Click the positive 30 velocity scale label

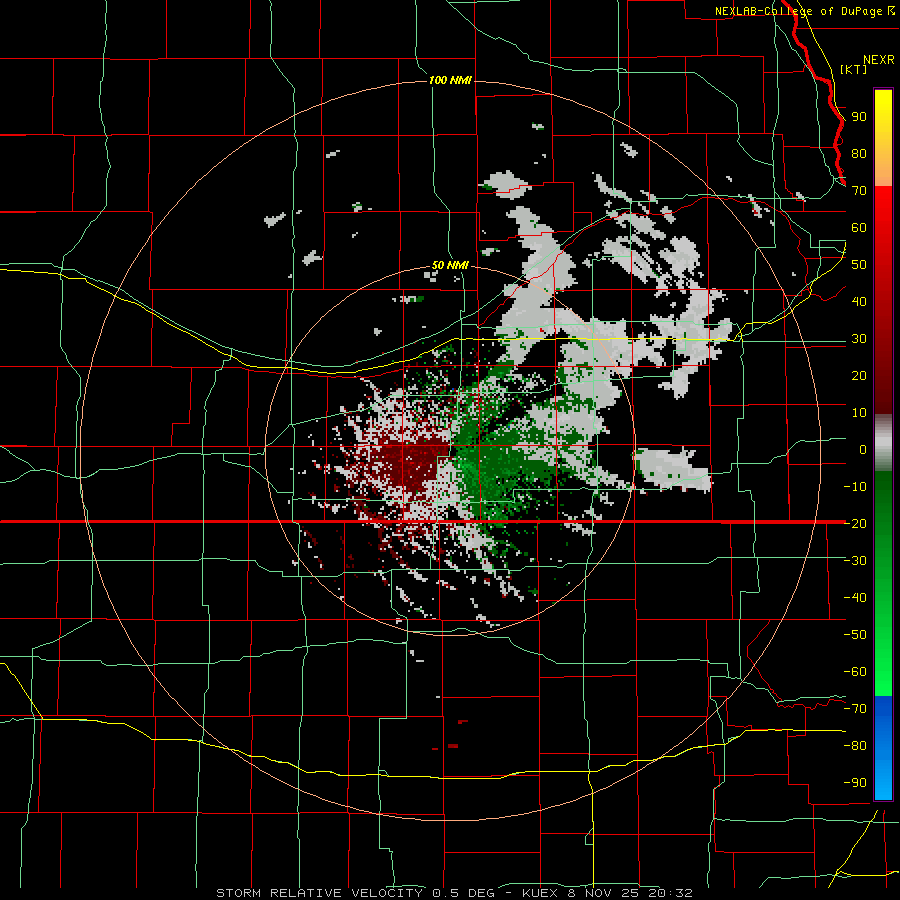pyautogui.click(x=859, y=339)
